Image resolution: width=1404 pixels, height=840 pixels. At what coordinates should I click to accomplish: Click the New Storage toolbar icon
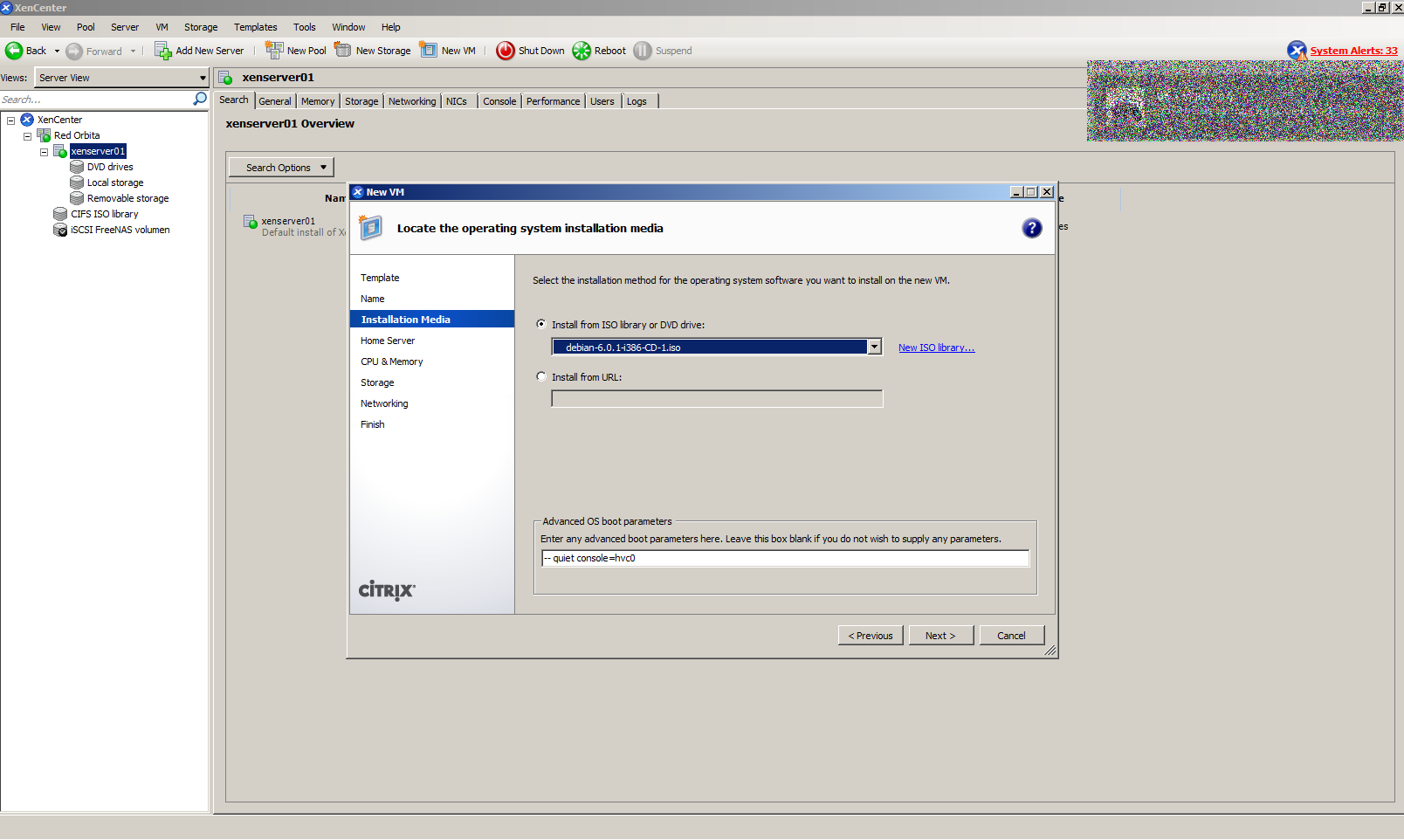pos(343,51)
